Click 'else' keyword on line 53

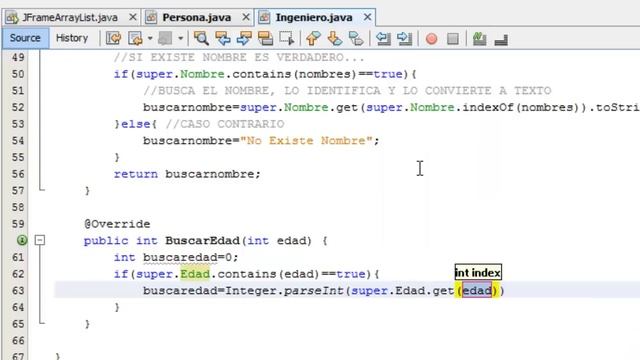[x=136, y=124]
